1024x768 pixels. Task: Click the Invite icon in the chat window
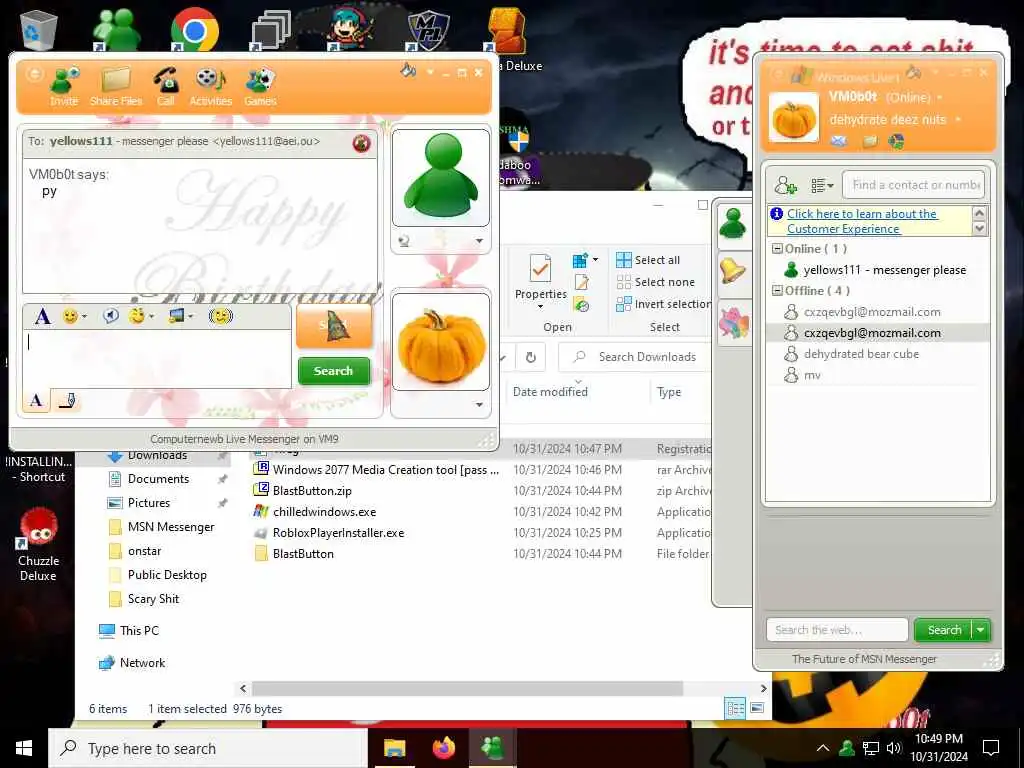coord(64,86)
